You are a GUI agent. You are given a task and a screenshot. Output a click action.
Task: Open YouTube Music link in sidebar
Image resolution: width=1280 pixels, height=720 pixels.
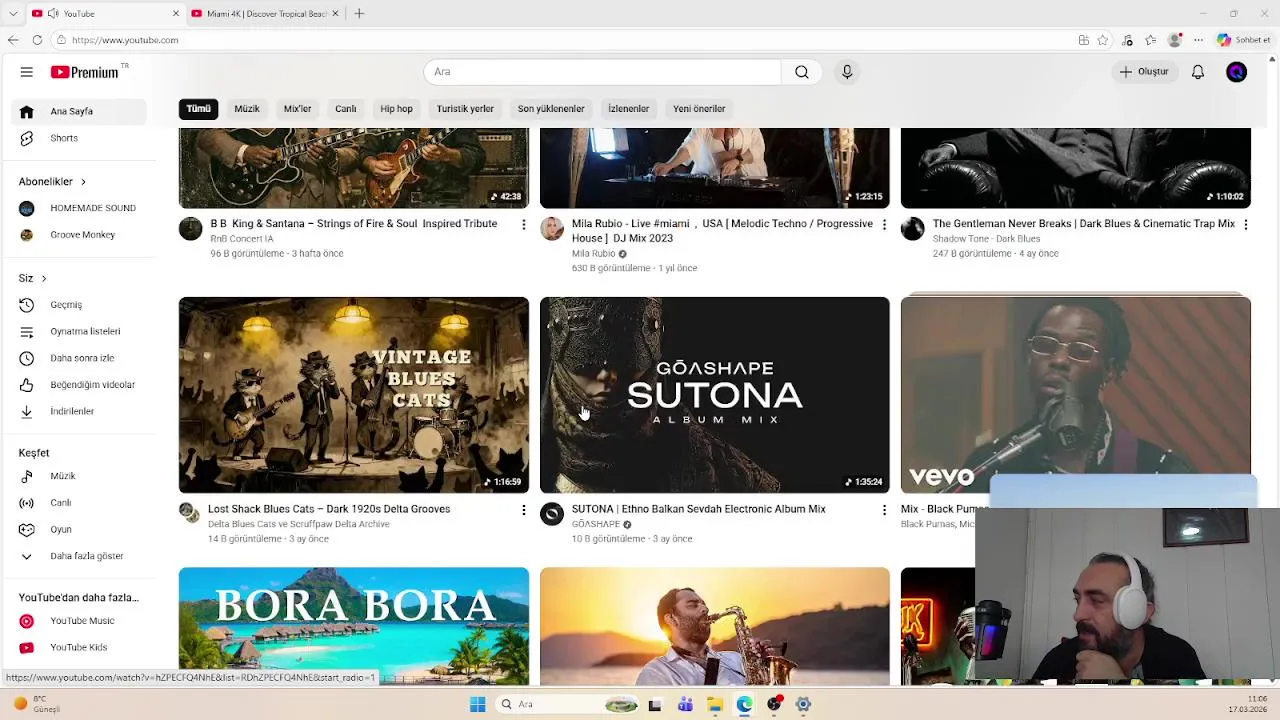[x=78, y=621]
